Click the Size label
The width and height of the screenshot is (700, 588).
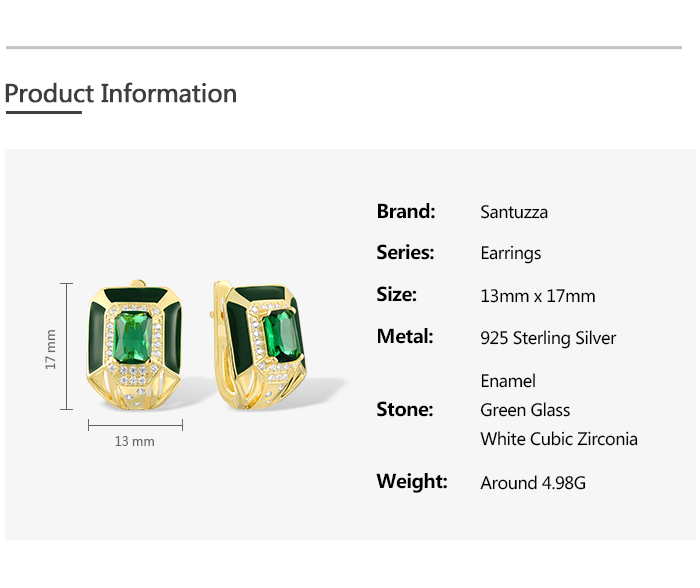[x=396, y=295]
